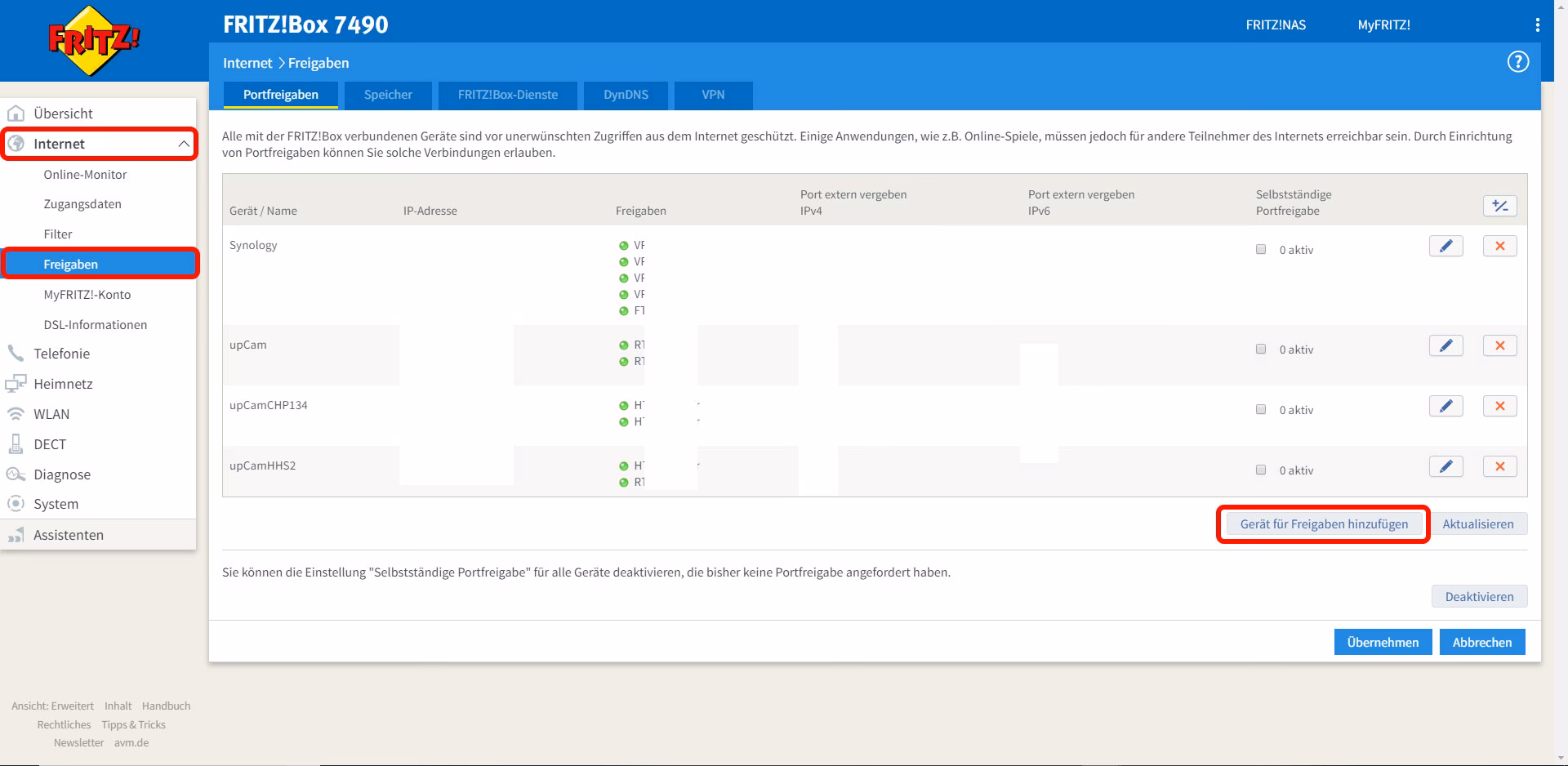Click Gerät für Freigaben hinzufügen button

tap(1324, 524)
